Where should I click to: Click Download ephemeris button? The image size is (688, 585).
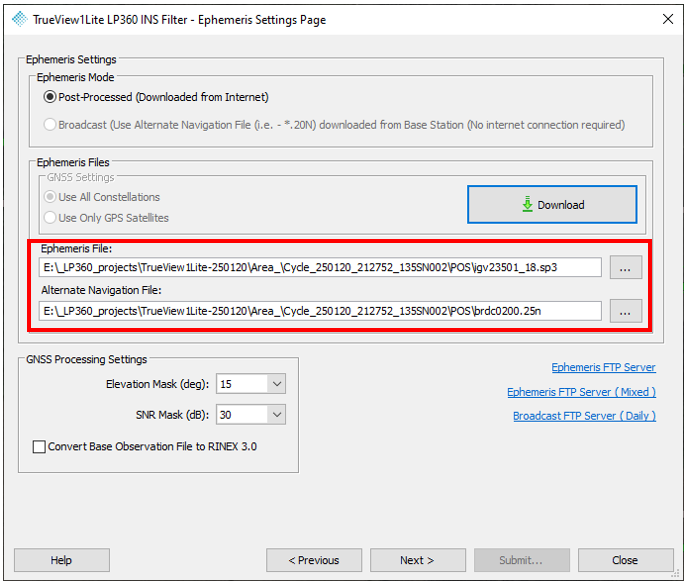click(x=552, y=205)
